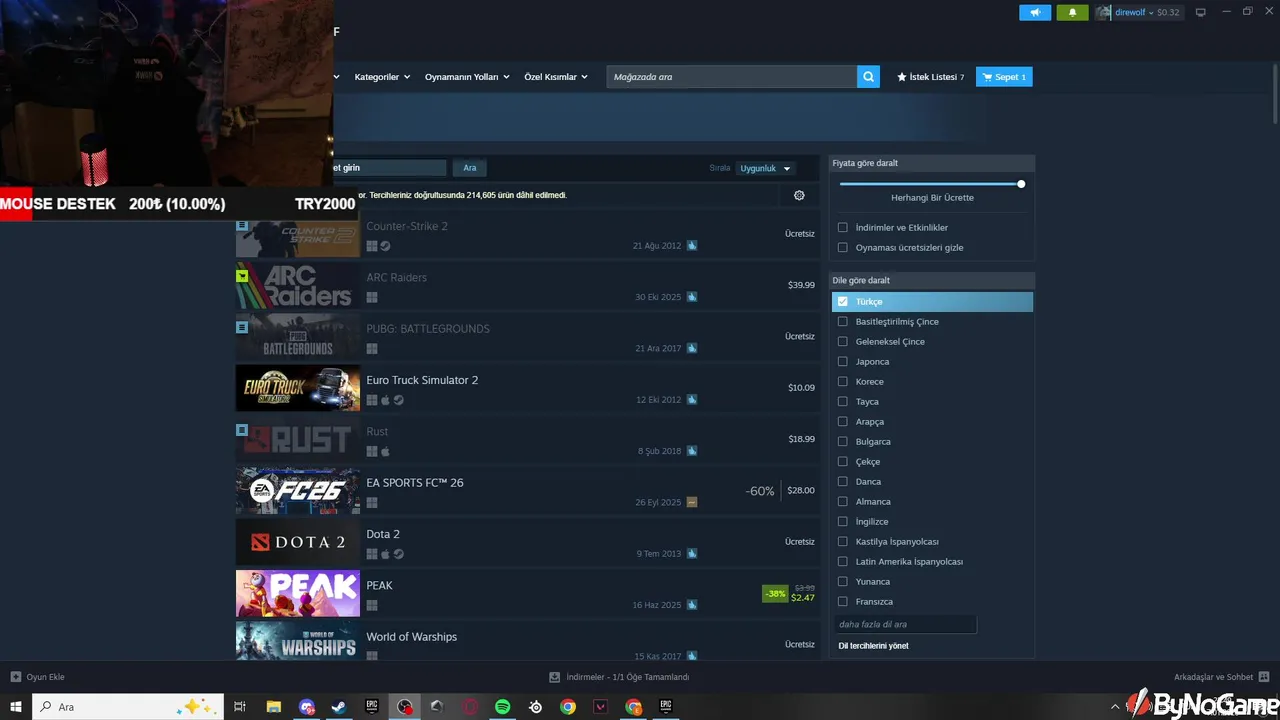1280x720 pixels.
Task: Click Windows platform icon on ARC Raiders row
Action: [372, 297]
